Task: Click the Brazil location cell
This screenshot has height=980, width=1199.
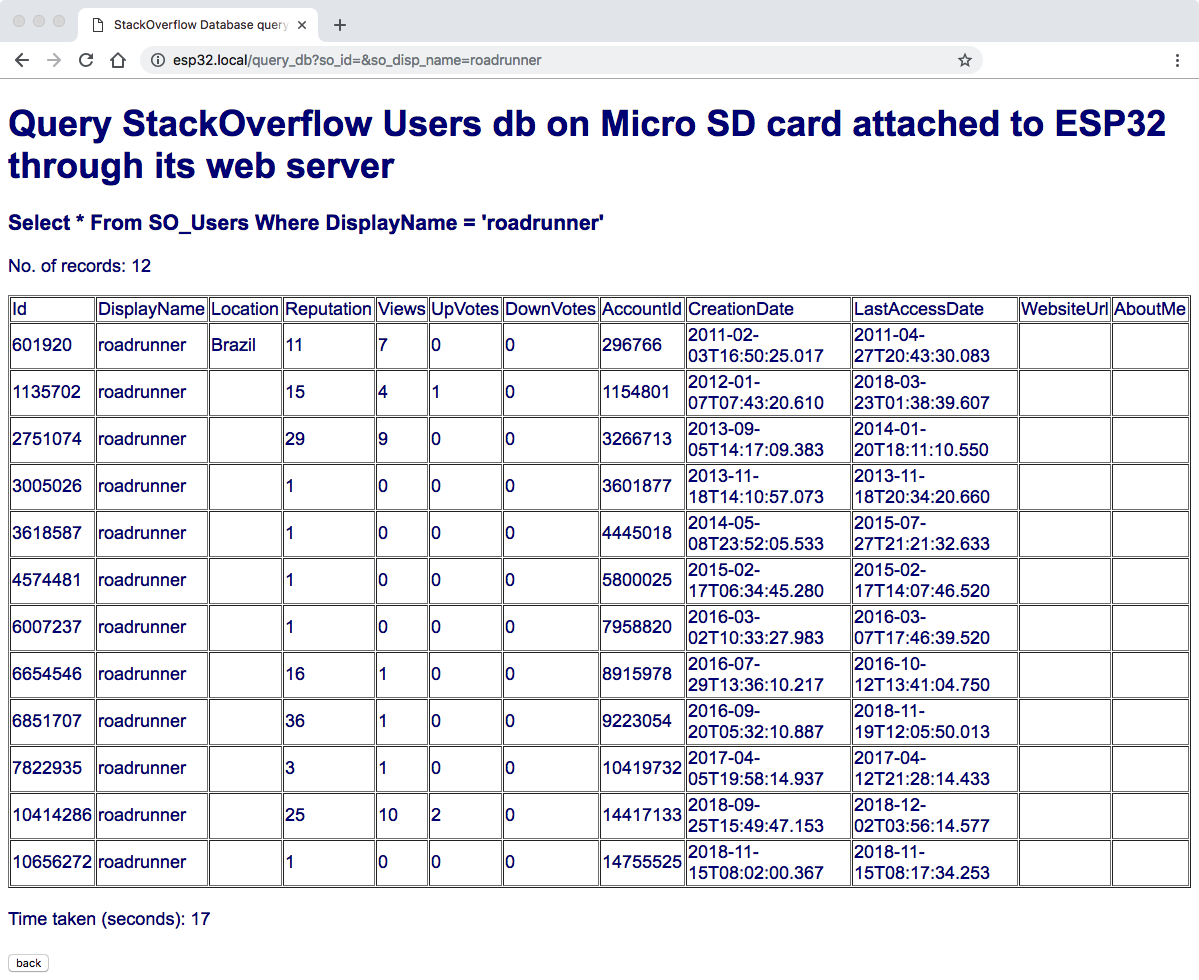Action: pyautogui.click(x=233, y=345)
